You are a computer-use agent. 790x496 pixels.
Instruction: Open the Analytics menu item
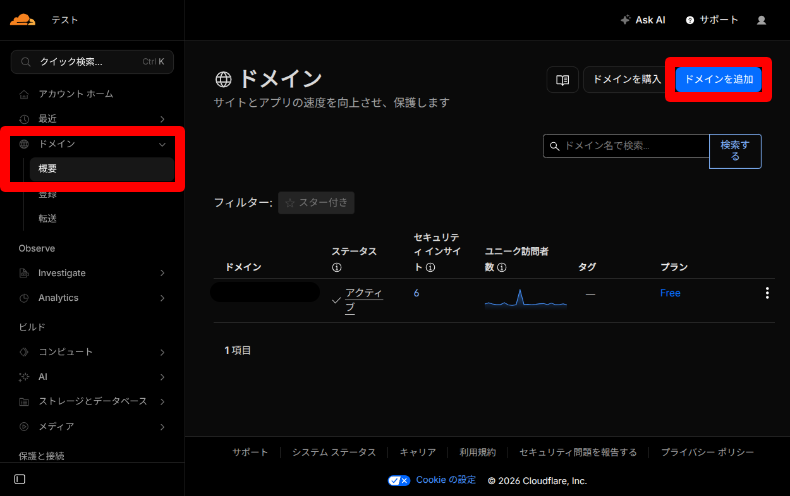tap(58, 298)
